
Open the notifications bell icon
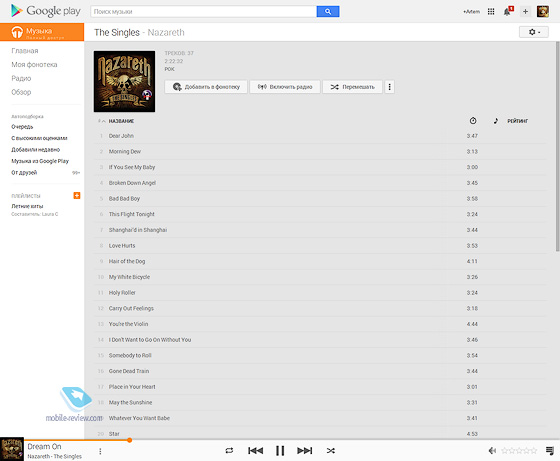click(x=508, y=11)
